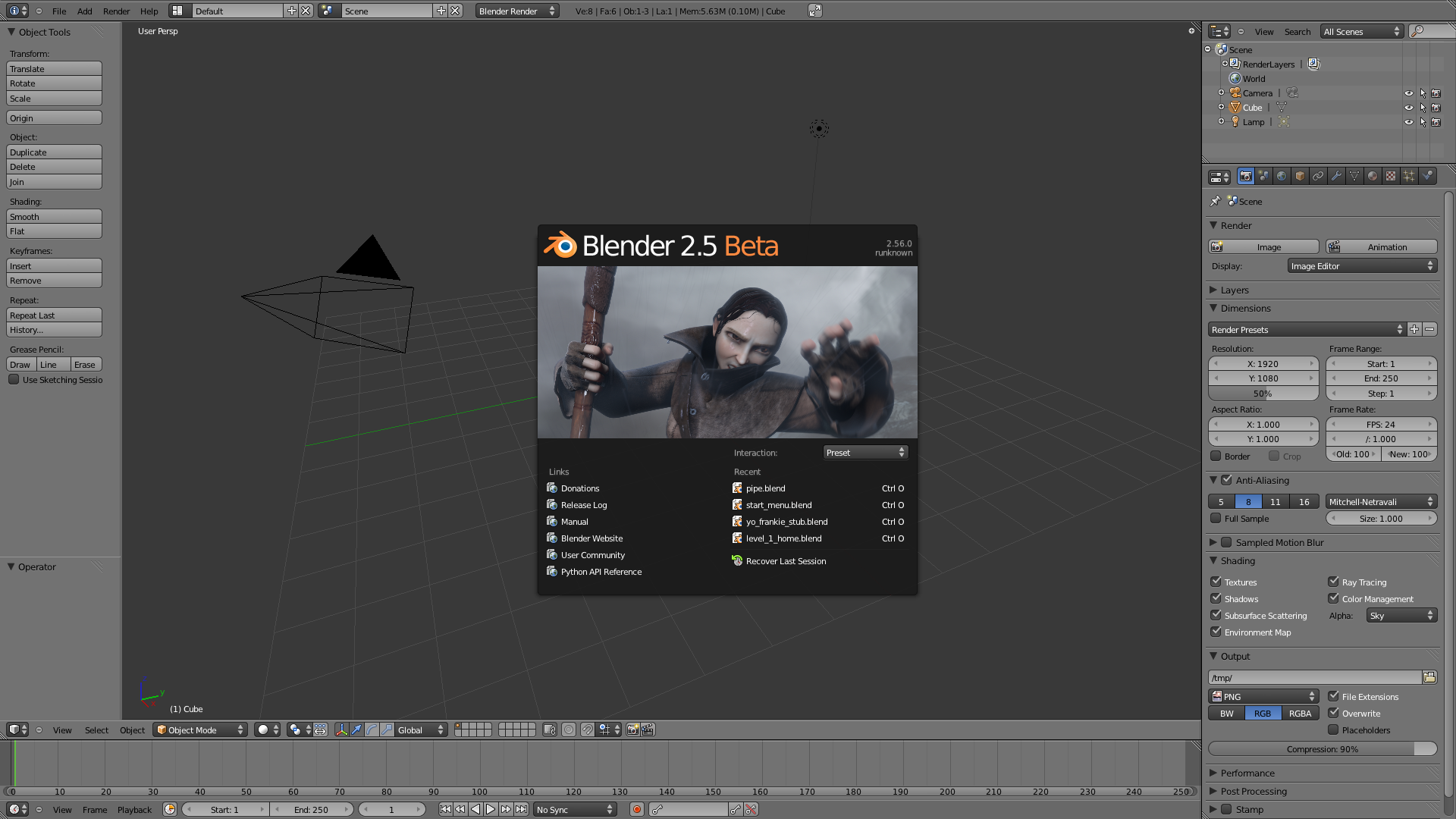1456x819 pixels.
Task: Click the scale manipulator icon
Action: pos(387,730)
